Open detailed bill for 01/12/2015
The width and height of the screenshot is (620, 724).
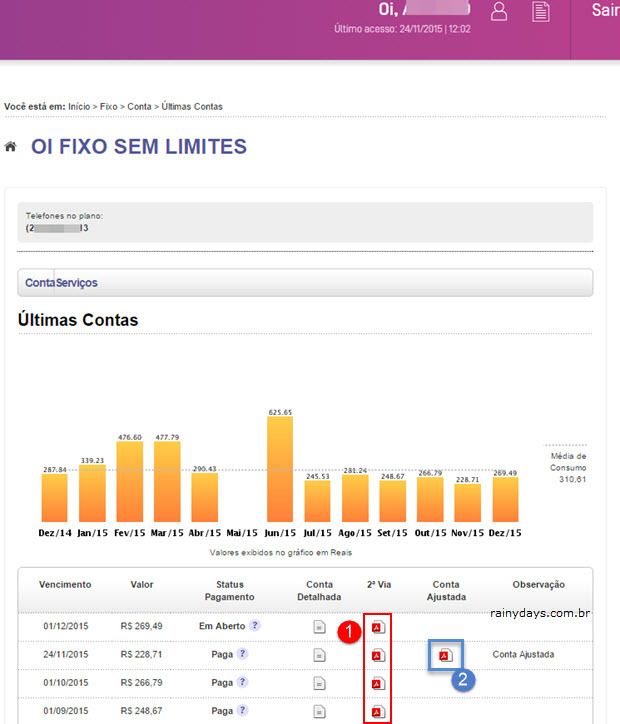(319, 627)
